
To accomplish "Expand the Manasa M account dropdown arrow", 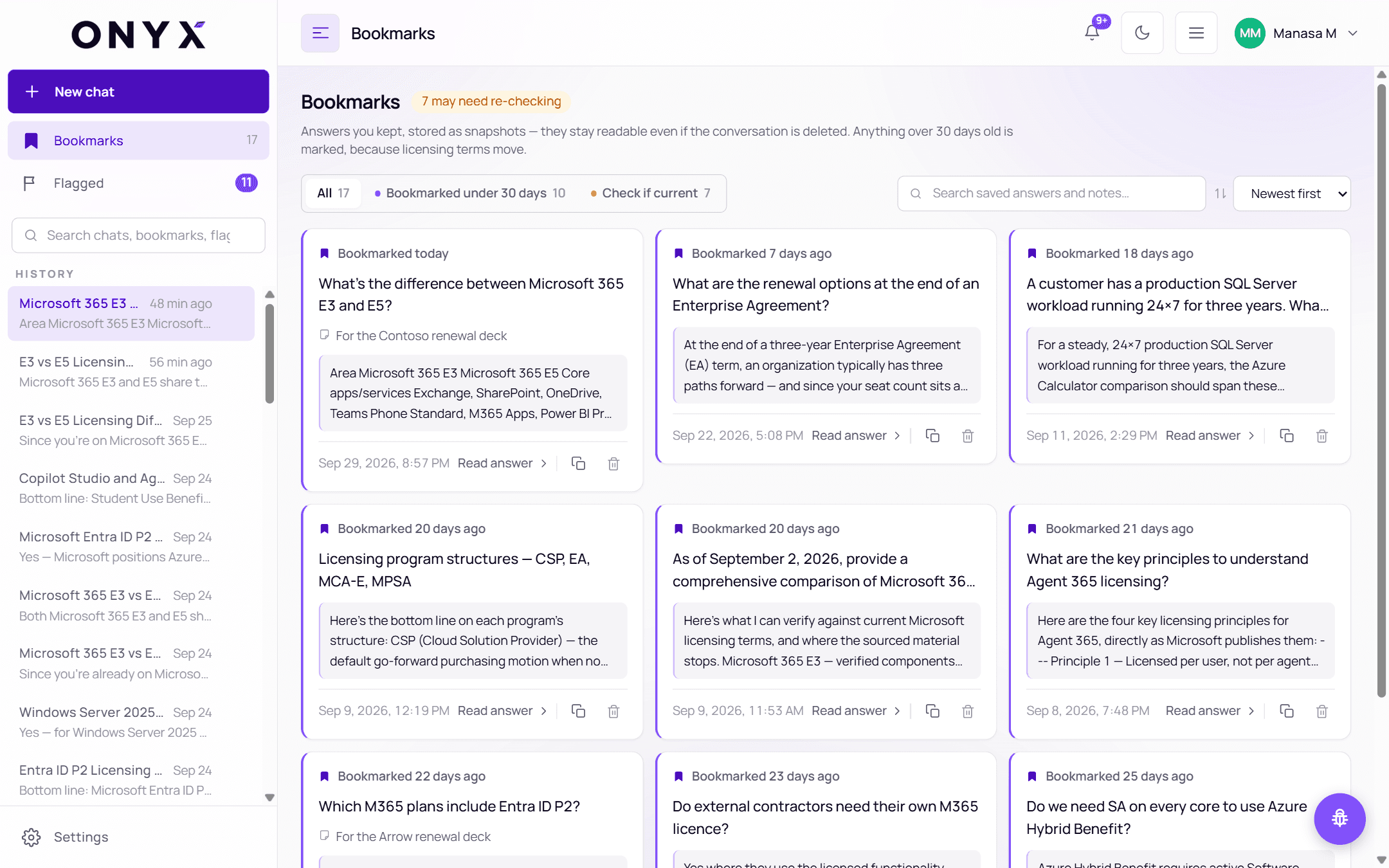I will point(1353,33).
